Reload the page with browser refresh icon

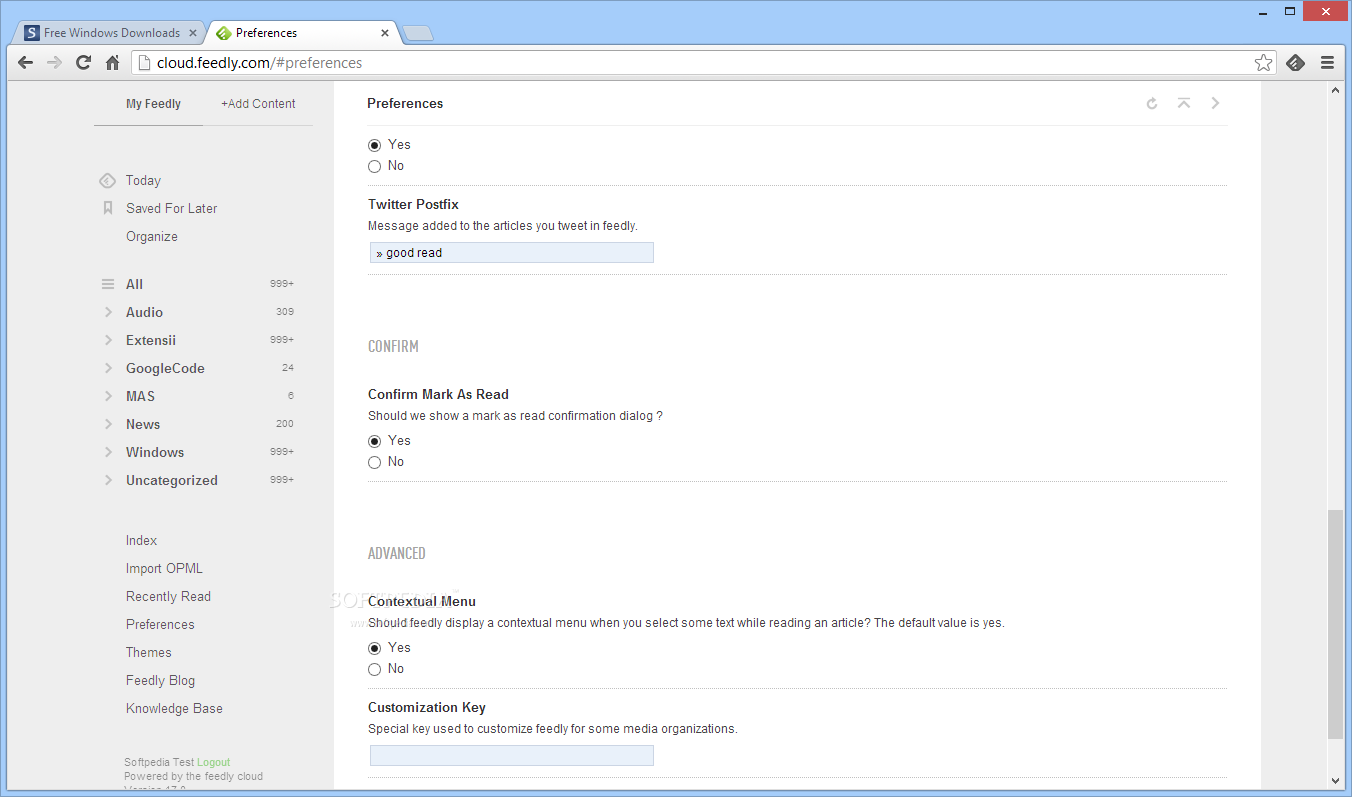click(84, 62)
